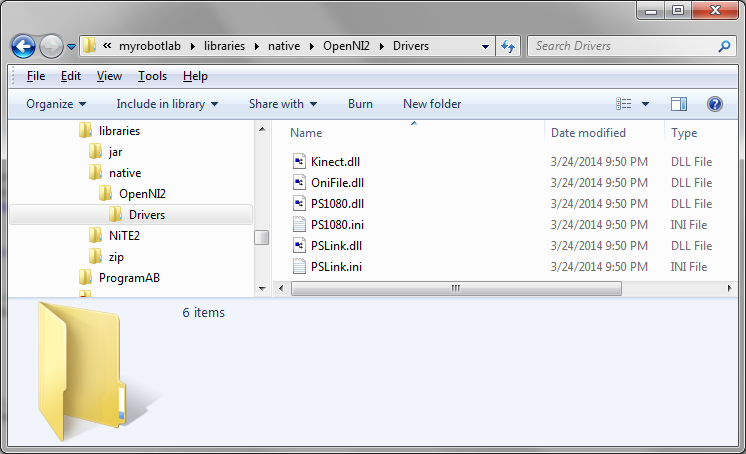Screen dimensions: 746x454
Task: Click navigation pane vertical scrollbar thumb
Action: [x=261, y=237]
